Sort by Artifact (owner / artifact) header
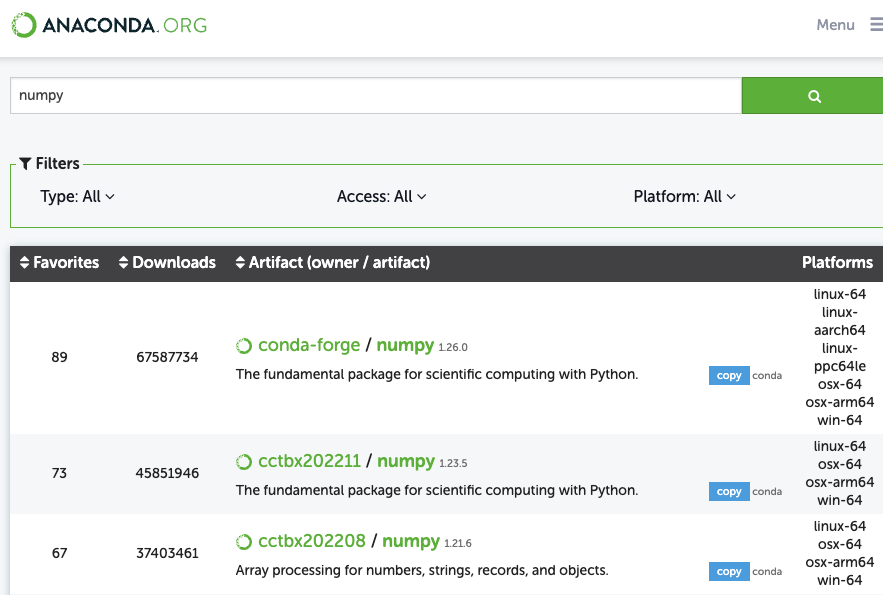 pyautogui.click(x=333, y=262)
